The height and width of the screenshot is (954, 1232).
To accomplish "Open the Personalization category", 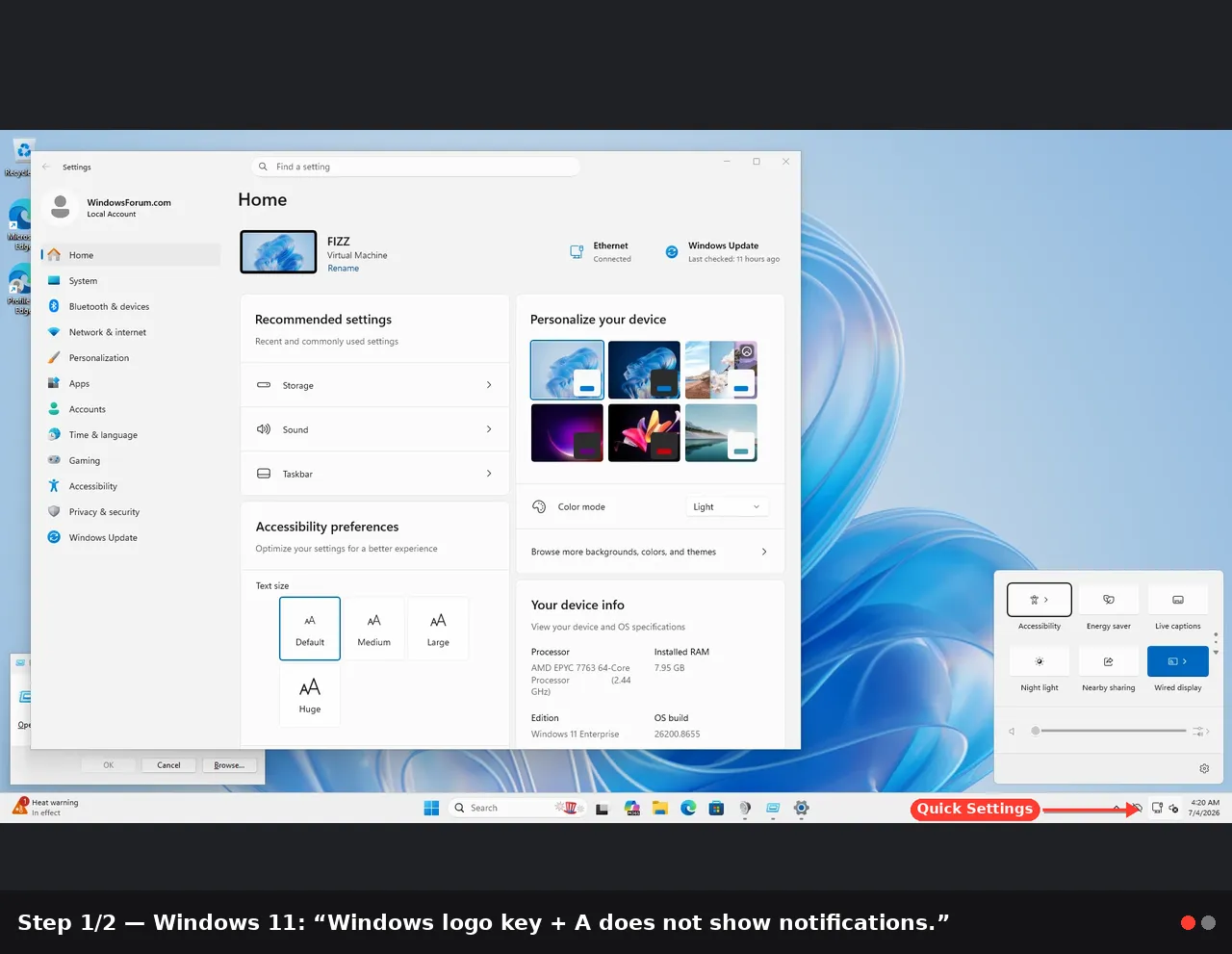I will (x=131, y=358).
